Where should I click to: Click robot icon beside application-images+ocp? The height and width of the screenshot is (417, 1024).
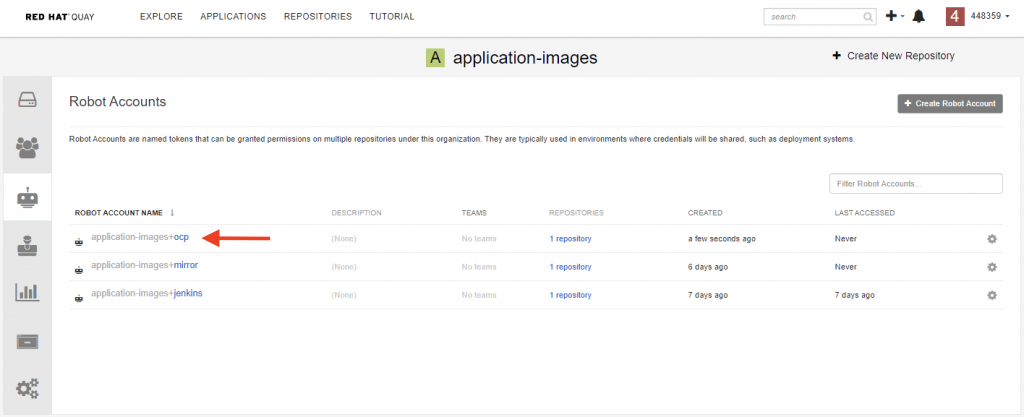(79, 241)
